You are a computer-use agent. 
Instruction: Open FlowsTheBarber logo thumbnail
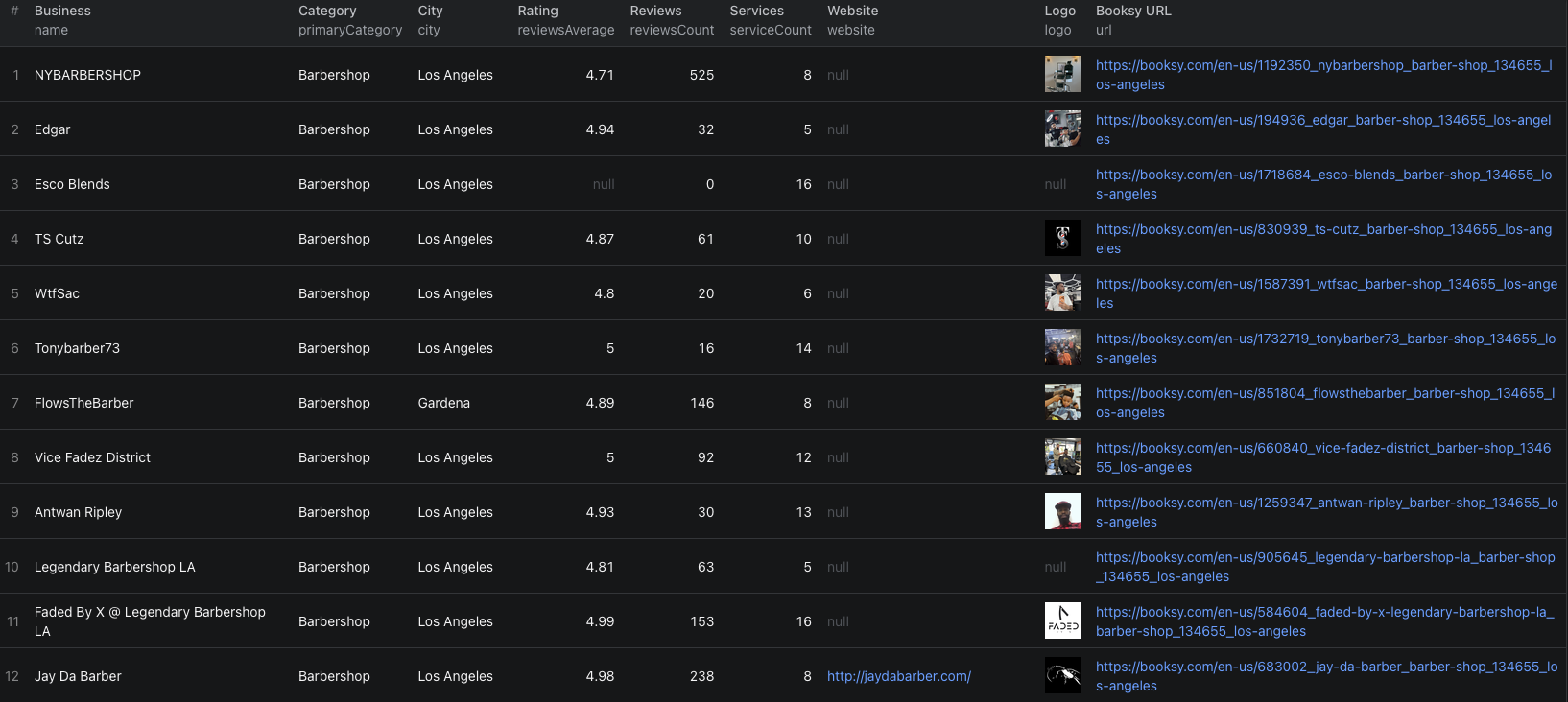coord(1062,402)
